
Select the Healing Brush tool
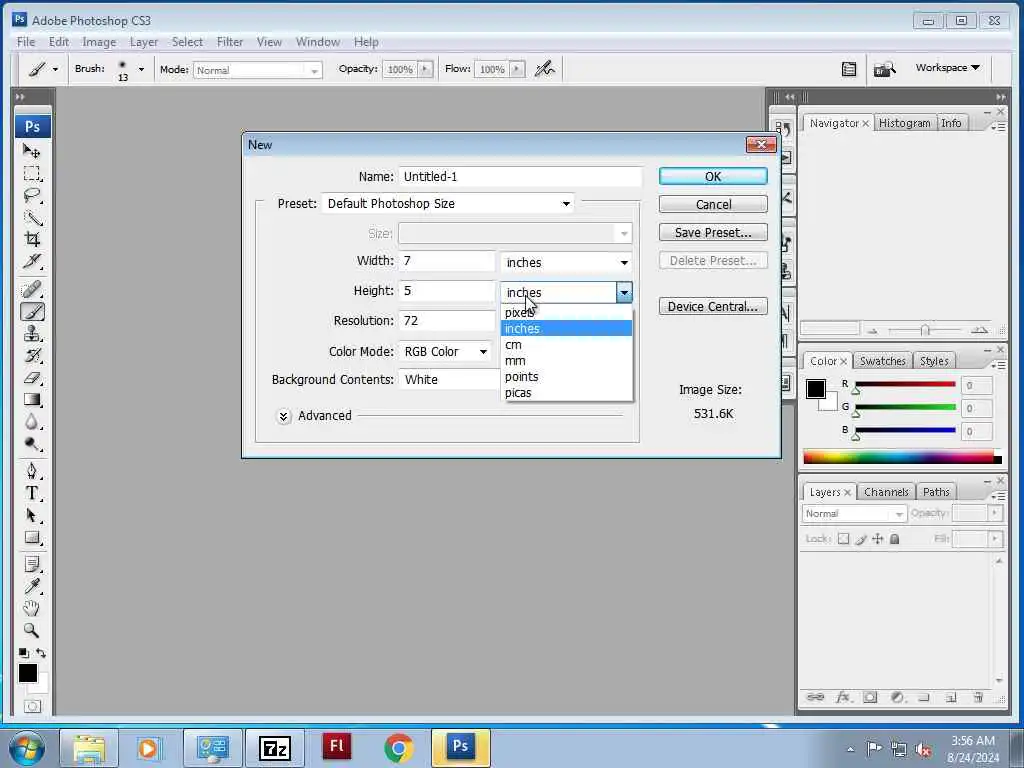click(31, 289)
